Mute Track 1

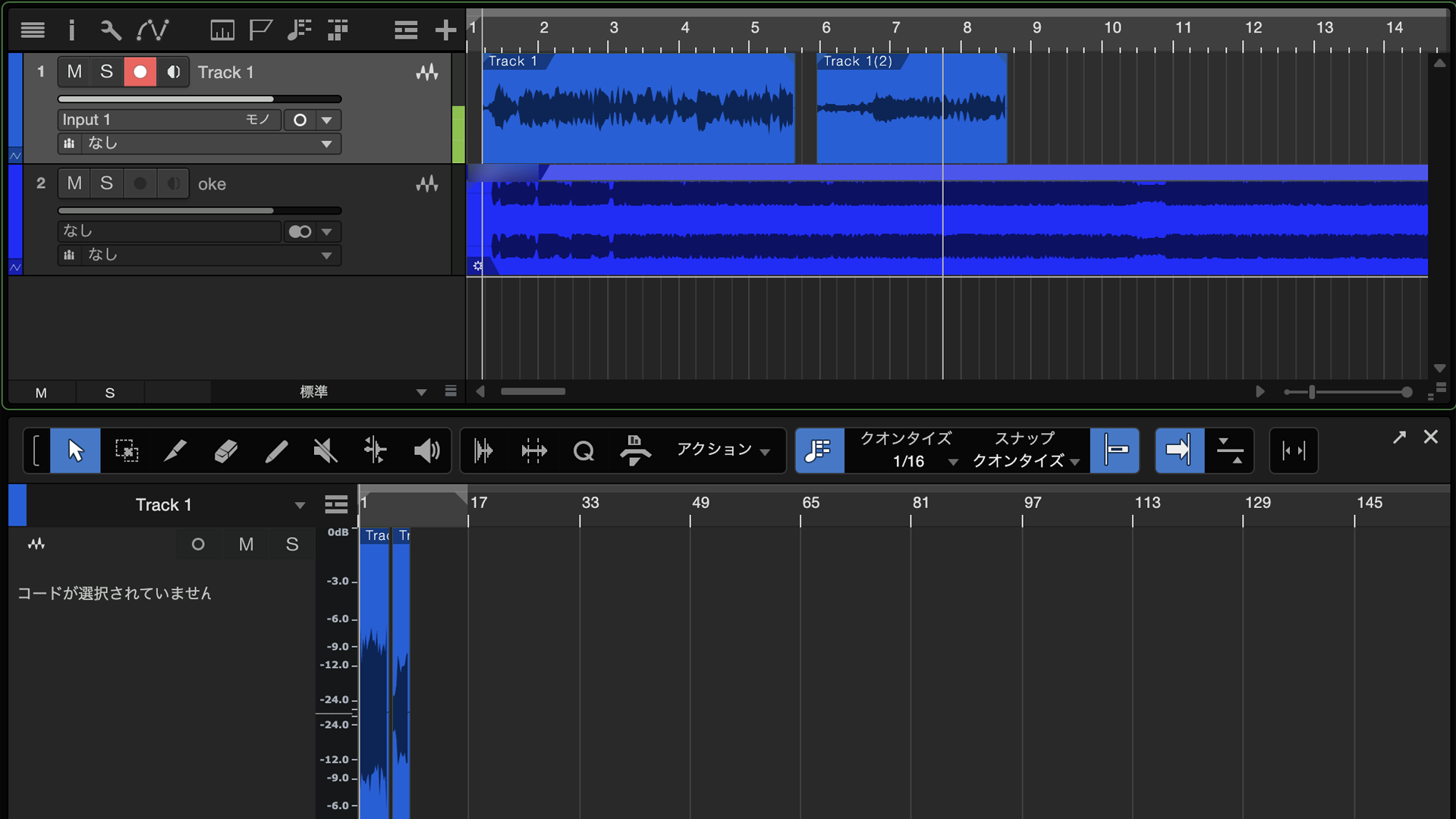(x=74, y=72)
